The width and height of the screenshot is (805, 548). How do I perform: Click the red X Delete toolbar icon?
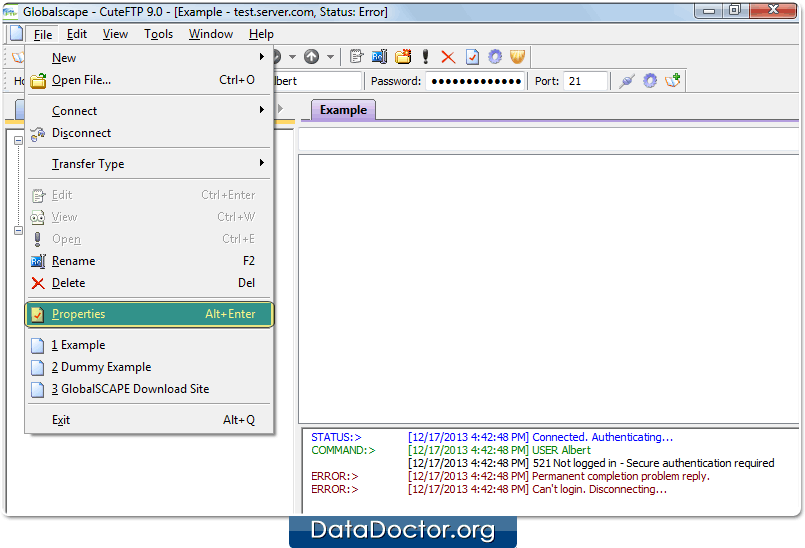click(x=448, y=57)
